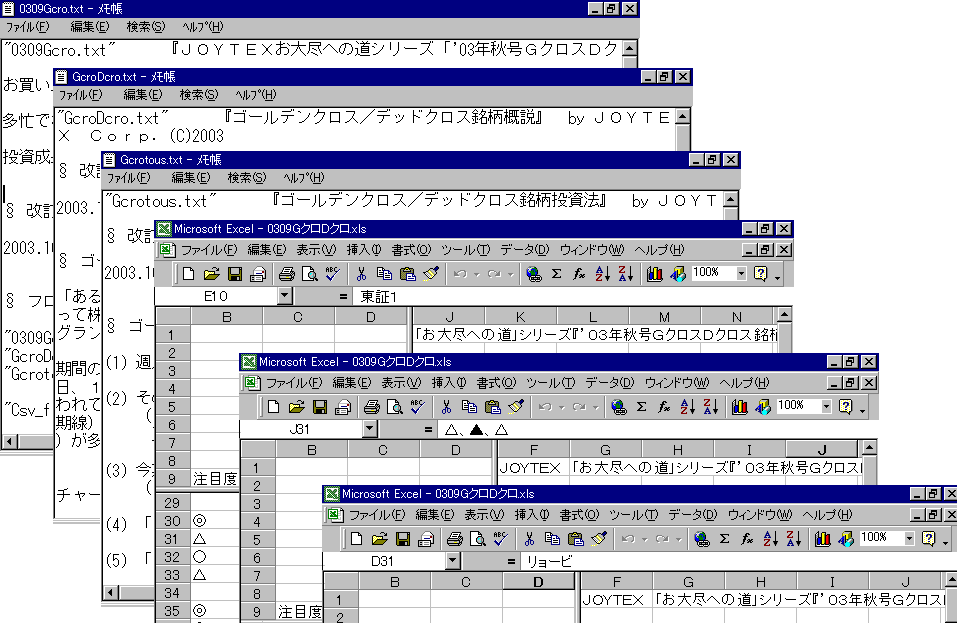The image size is (957, 623).
Task: Open Name Box dropdown showing E10
Action: [x=284, y=297]
